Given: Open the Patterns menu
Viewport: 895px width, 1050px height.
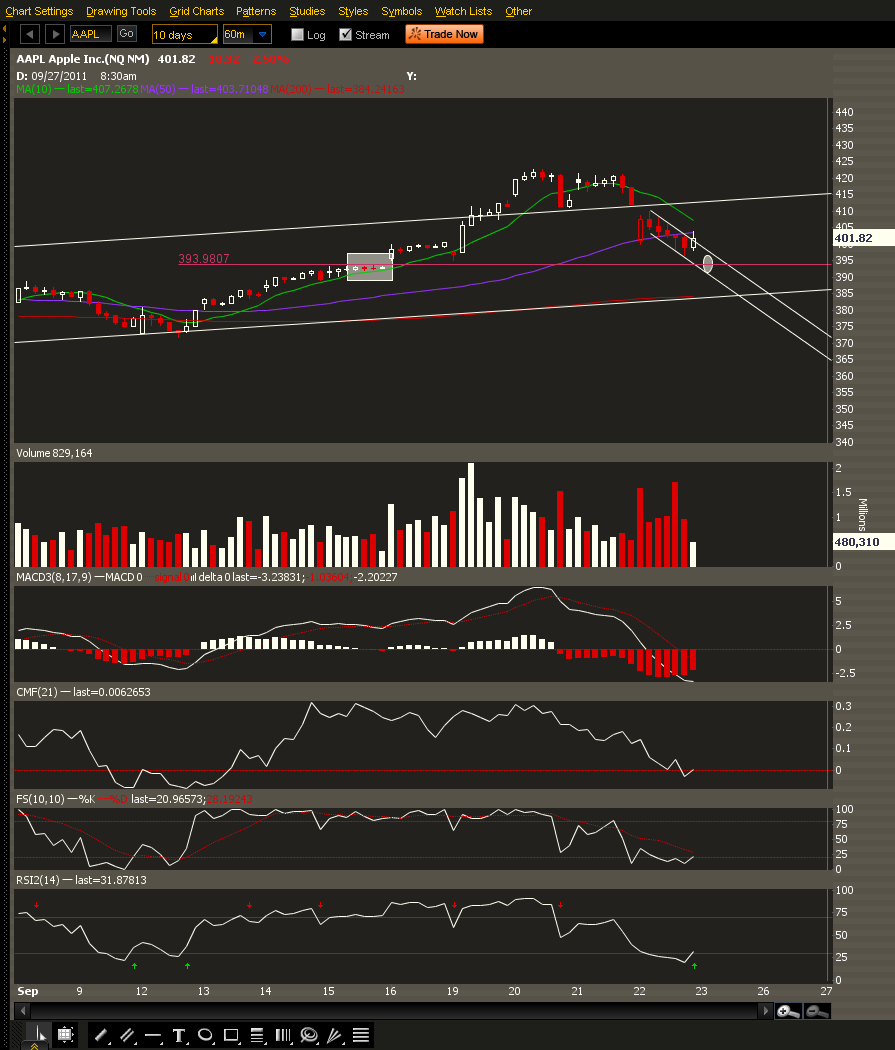Looking at the screenshot, I should 256,11.
